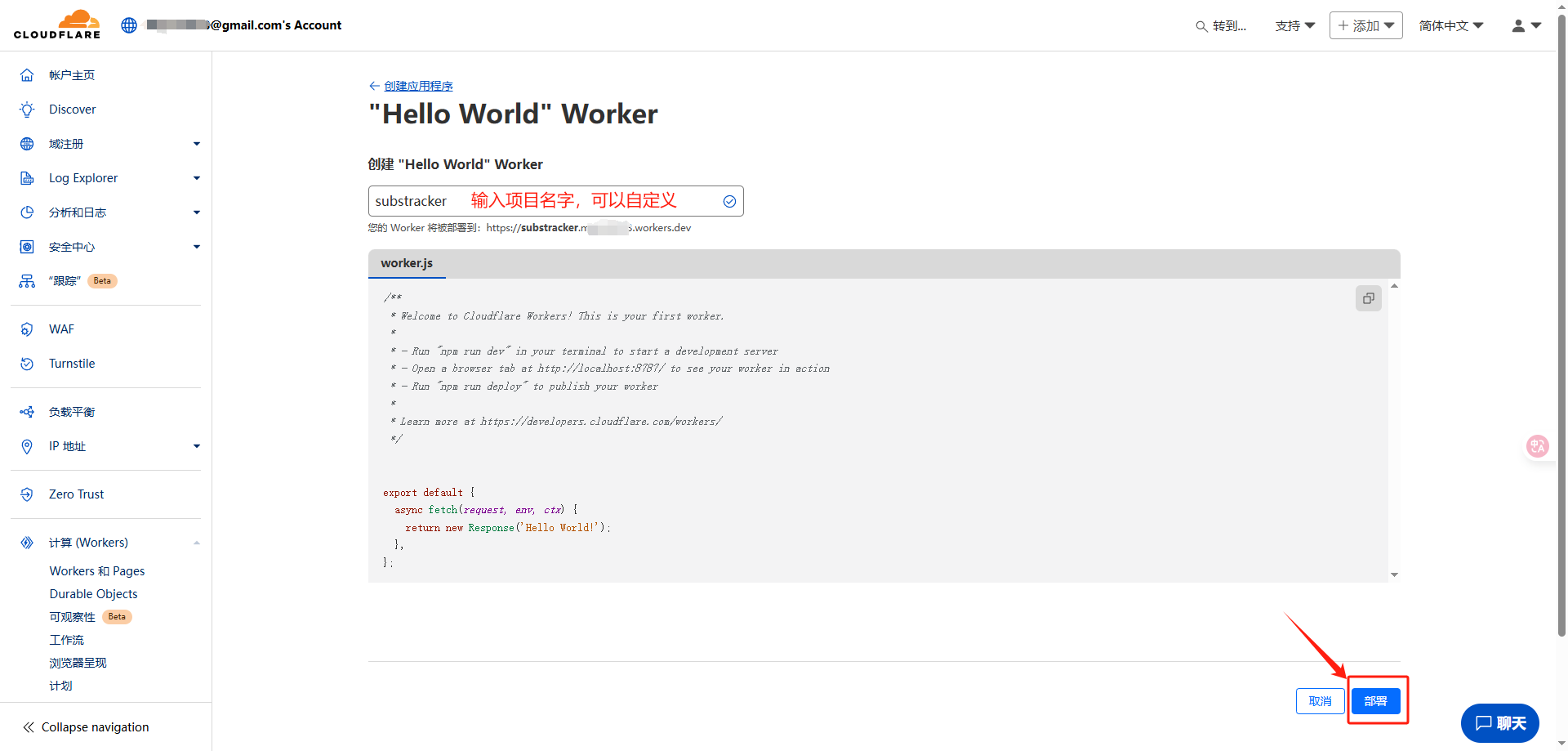Click the Log Explorer document icon
Image resolution: width=1568 pixels, height=751 pixels.
pos(27,178)
